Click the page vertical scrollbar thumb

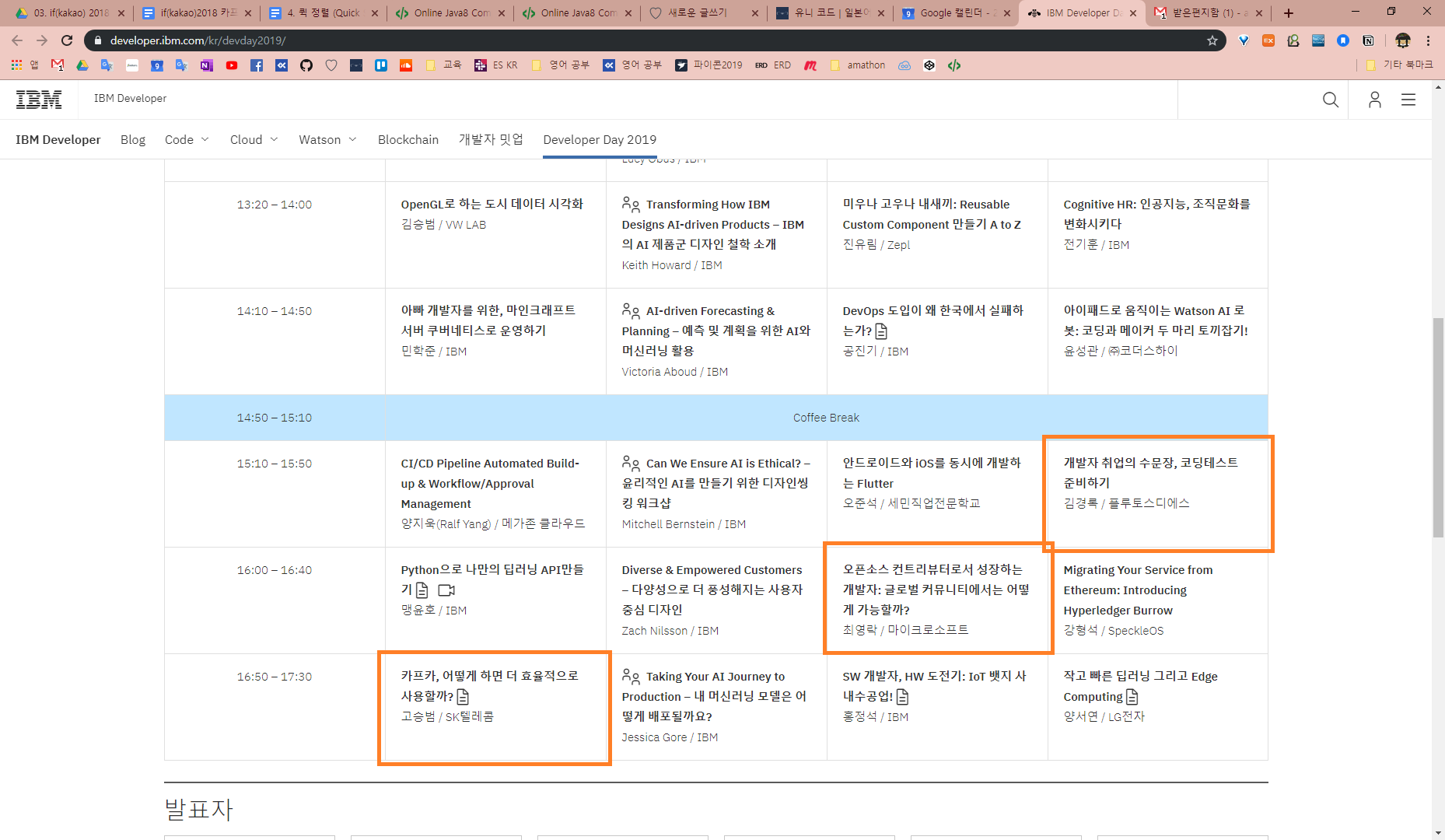tap(1438, 428)
